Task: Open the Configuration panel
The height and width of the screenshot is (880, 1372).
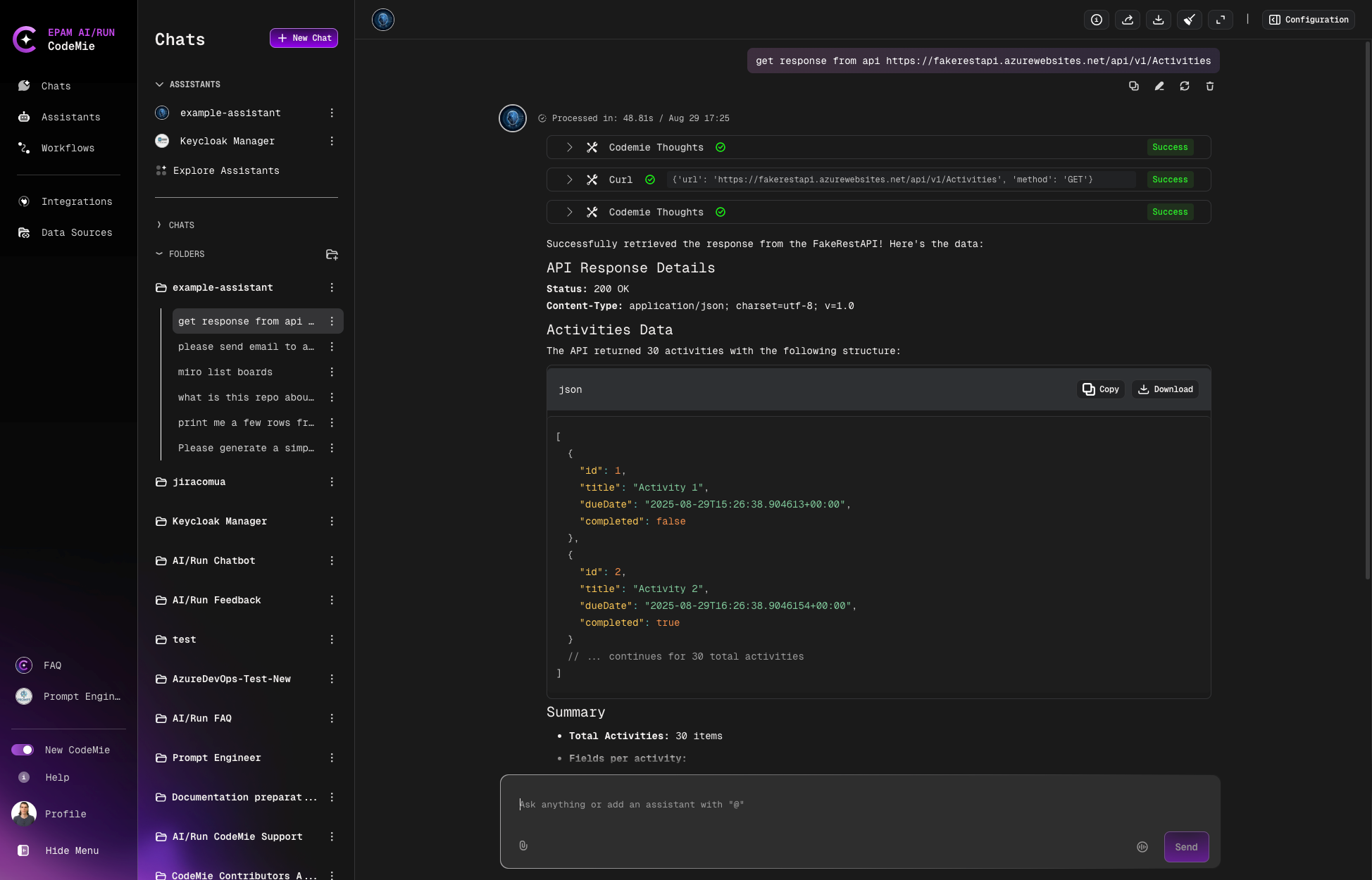Action: pyautogui.click(x=1308, y=19)
